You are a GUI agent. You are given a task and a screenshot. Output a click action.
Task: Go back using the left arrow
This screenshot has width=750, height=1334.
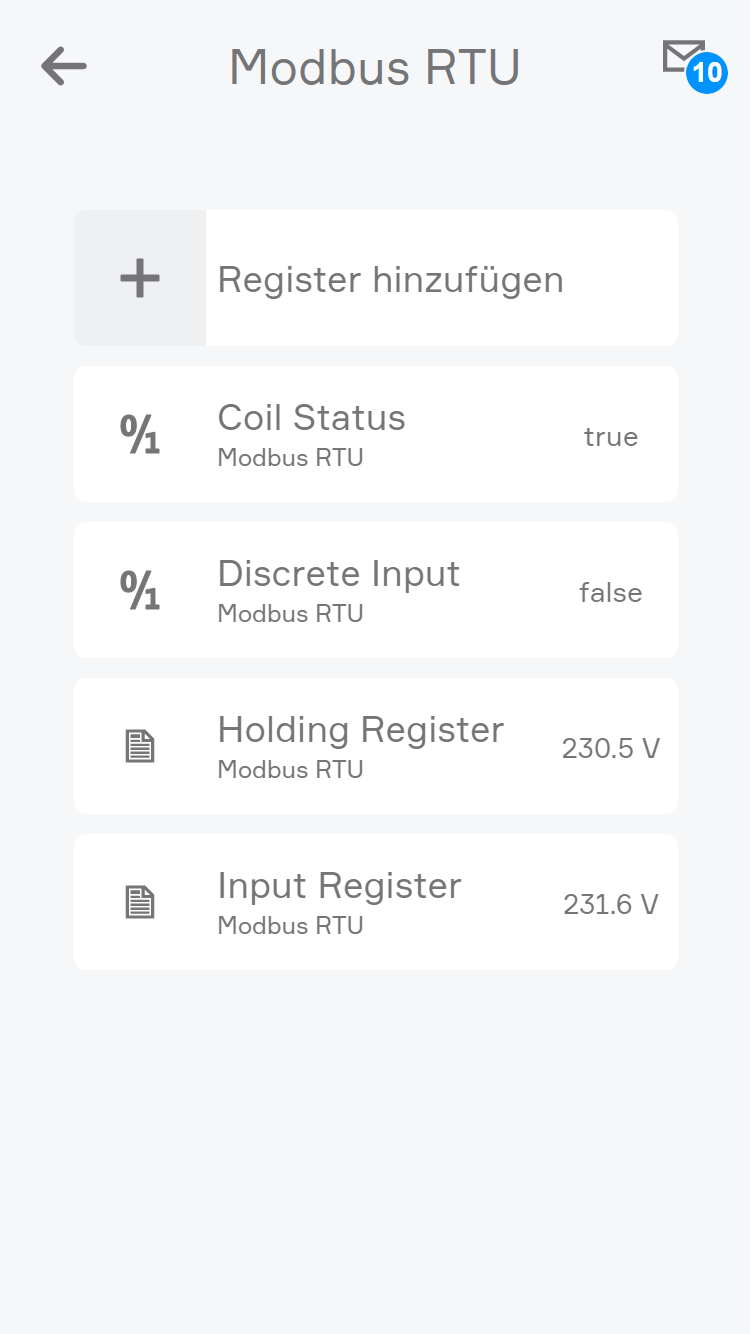point(64,67)
